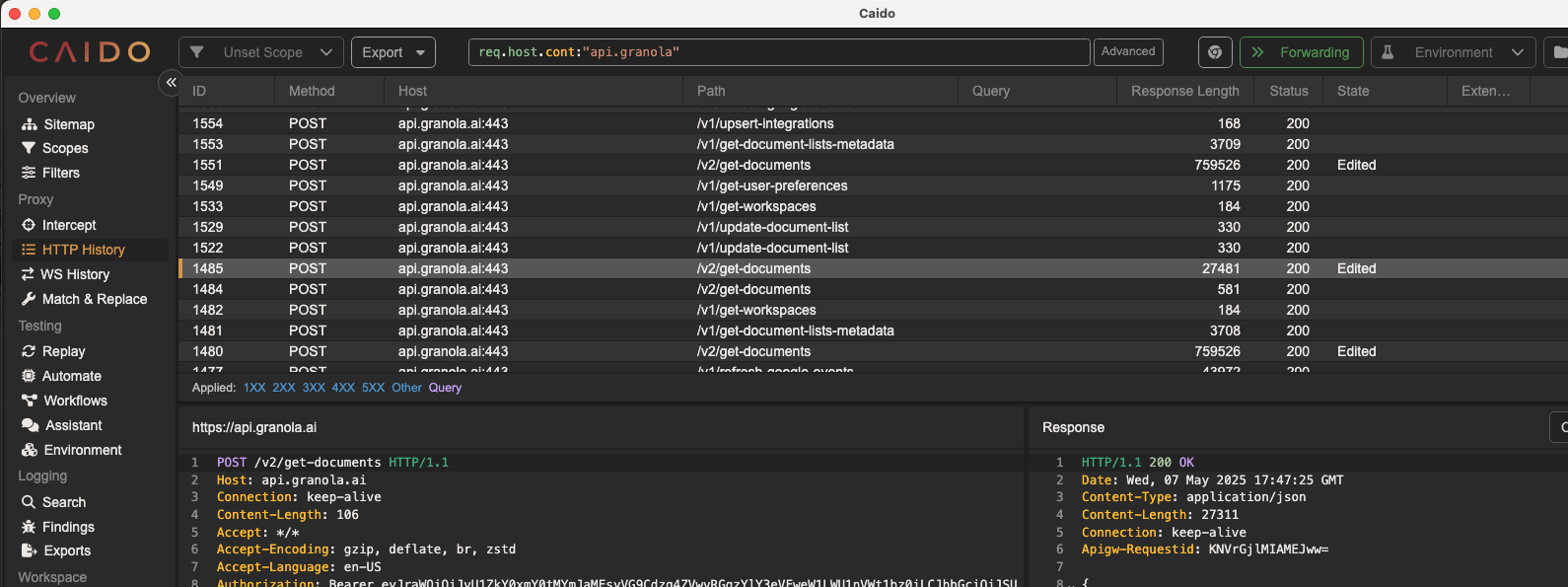The height and width of the screenshot is (587, 1568).
Task: Open Workflows from the sidebar
Action: pos(64,401)
